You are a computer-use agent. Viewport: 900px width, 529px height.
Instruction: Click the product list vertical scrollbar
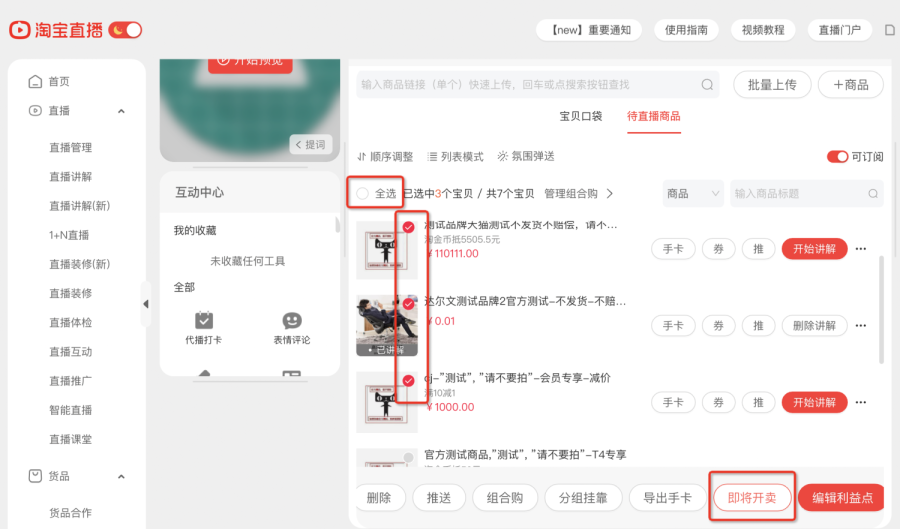[x=881, y=310]
